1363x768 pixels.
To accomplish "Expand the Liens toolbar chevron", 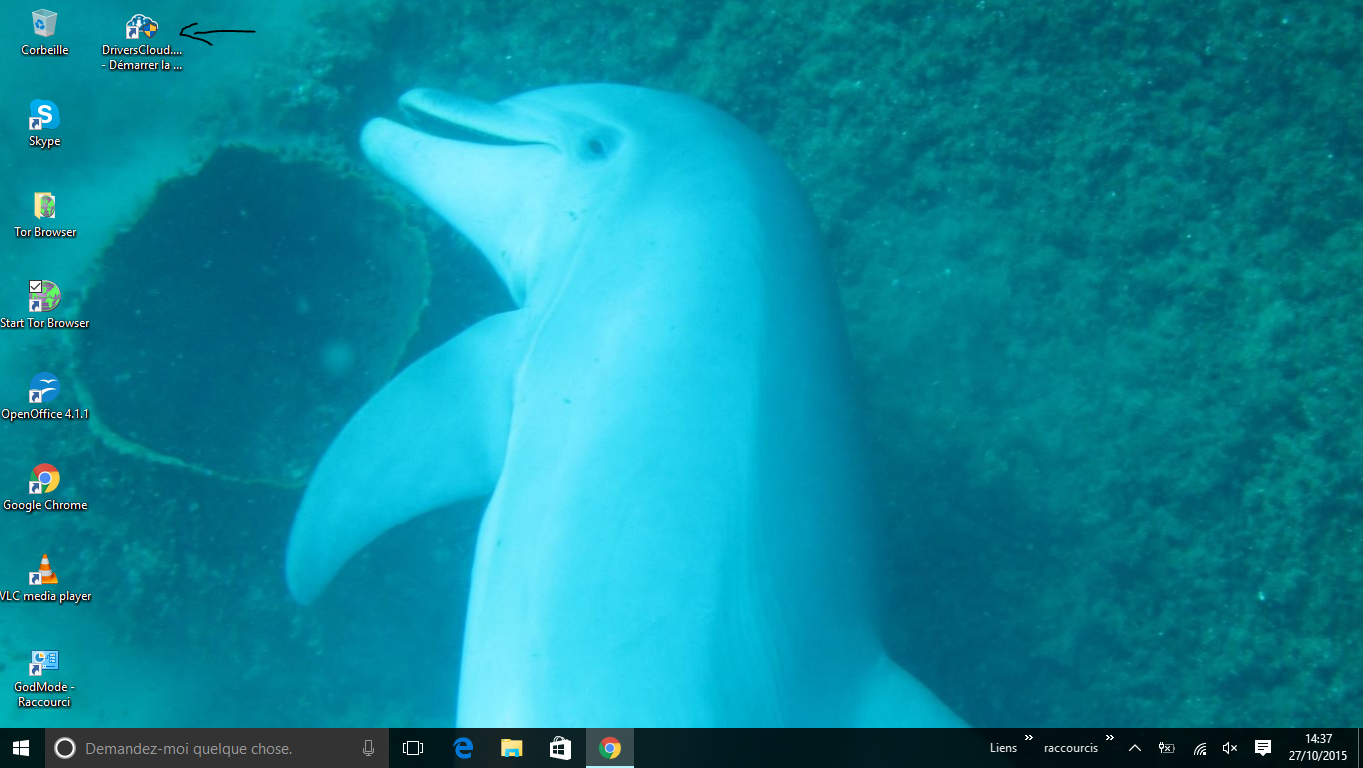I will (x=1029, y=738).
